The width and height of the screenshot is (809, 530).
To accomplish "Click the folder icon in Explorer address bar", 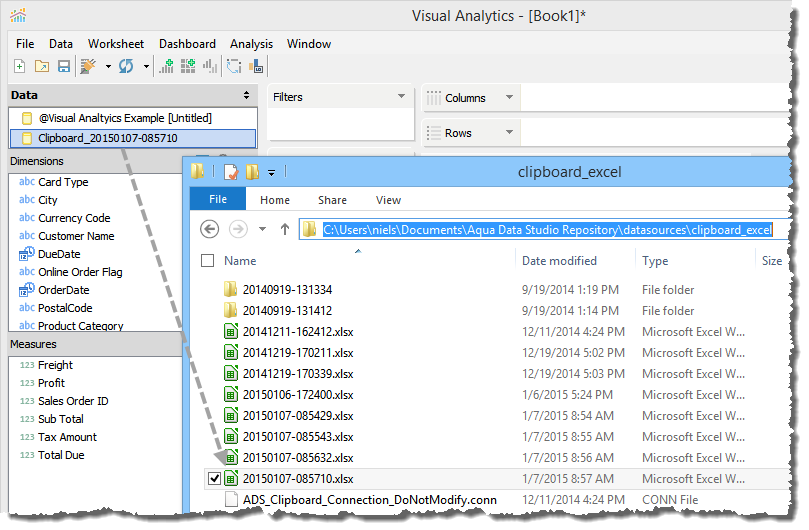I will point(310,229).
